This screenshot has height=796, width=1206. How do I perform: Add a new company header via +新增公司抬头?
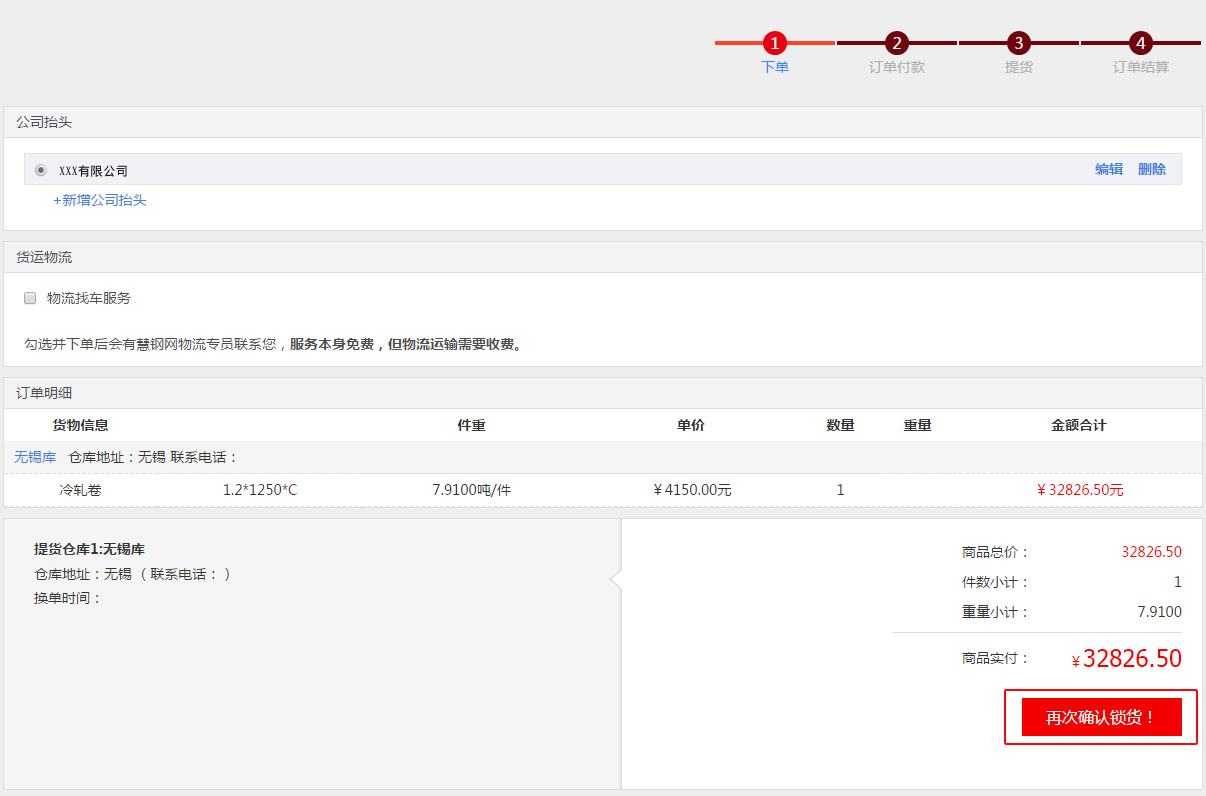(x=100, y=200)
